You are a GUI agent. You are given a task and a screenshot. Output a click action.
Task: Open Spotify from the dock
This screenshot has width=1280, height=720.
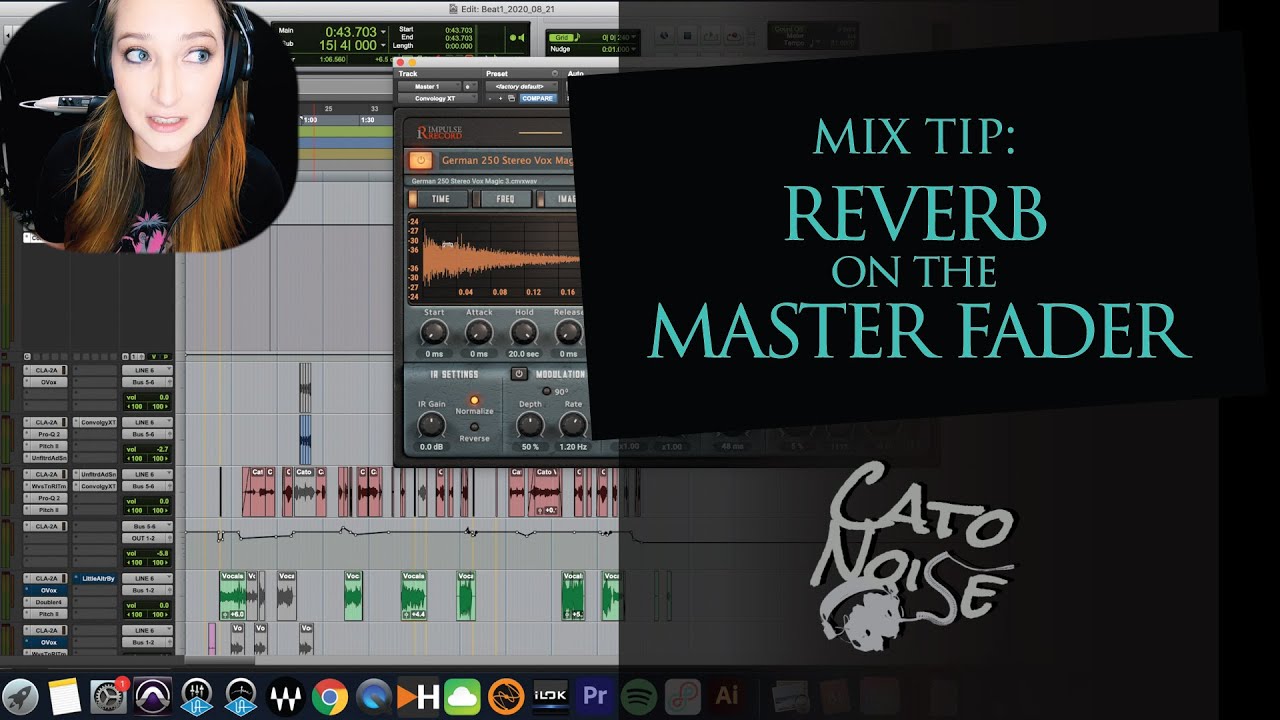638,696
